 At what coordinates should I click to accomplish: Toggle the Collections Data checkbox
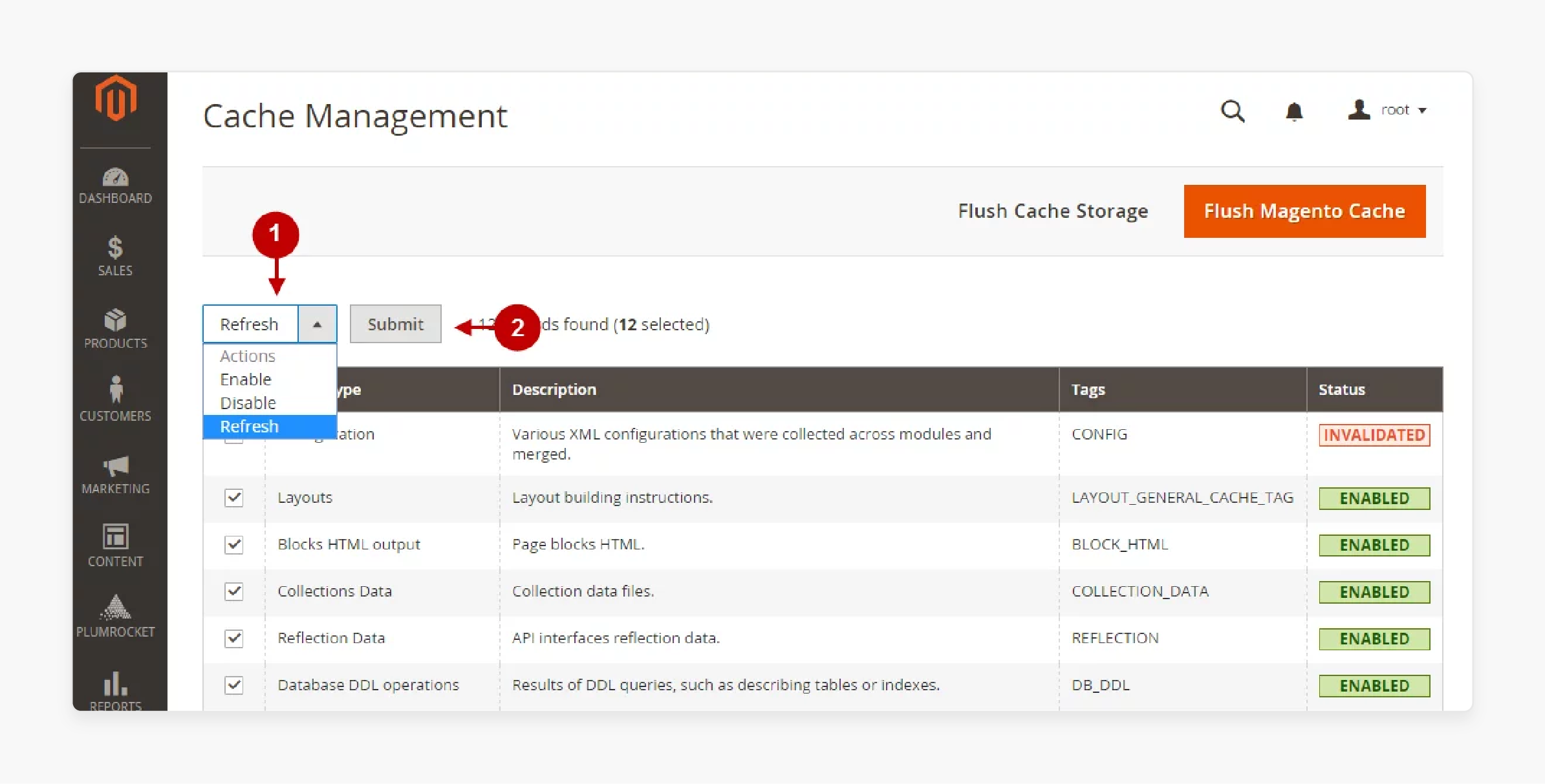[234, 591]
